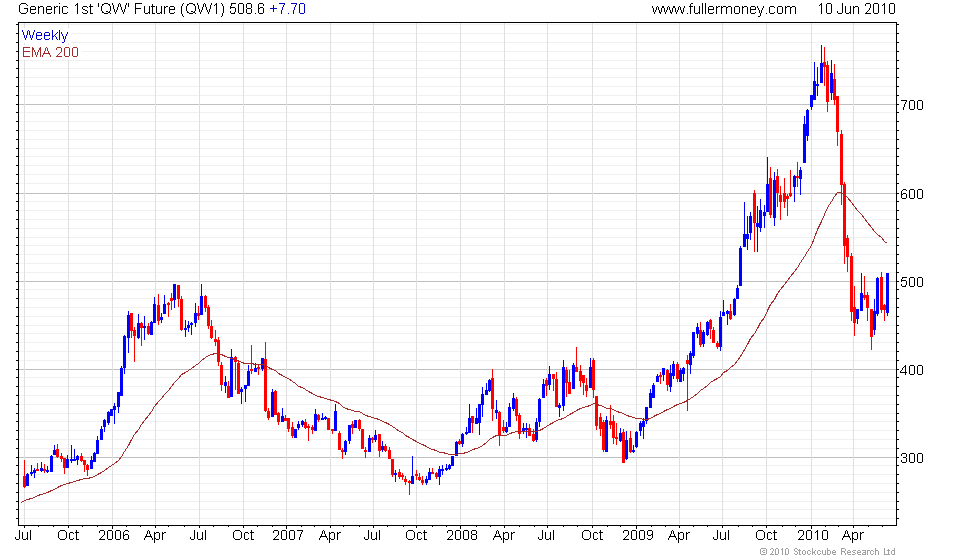Click the 2009 year label on time axis
Screen dimensions: 980x560
click(x=637, y=536)
